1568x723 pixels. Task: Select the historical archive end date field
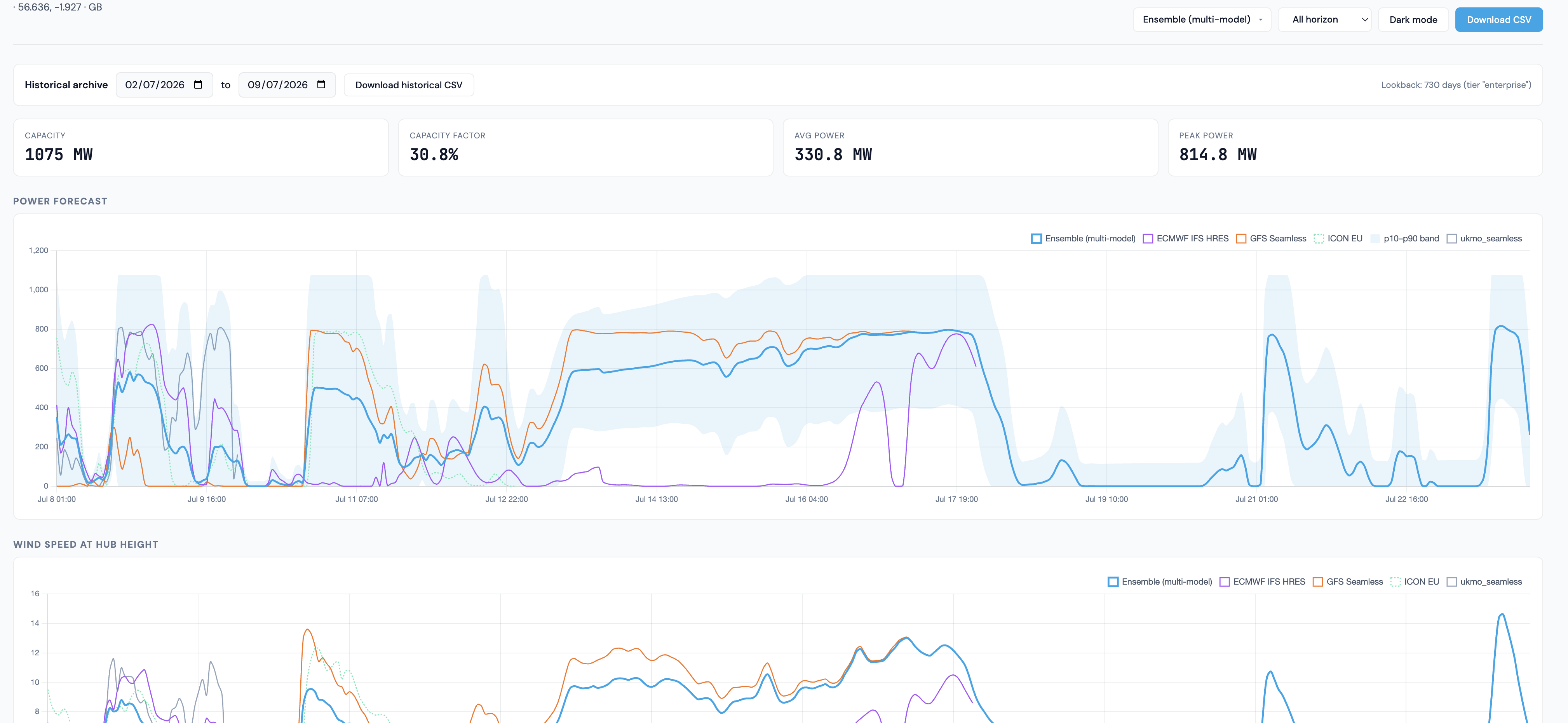tap(287, 85)
